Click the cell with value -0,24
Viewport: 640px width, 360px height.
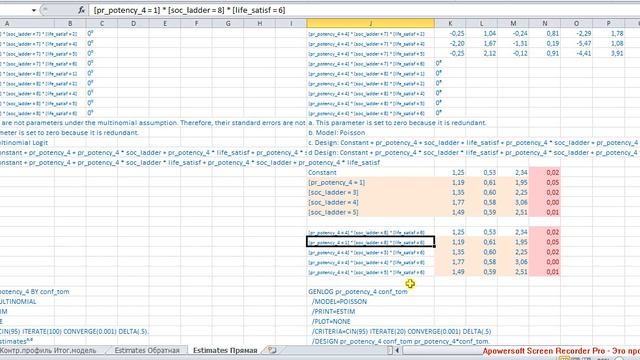pyautogui.click(x=513, y=33)
